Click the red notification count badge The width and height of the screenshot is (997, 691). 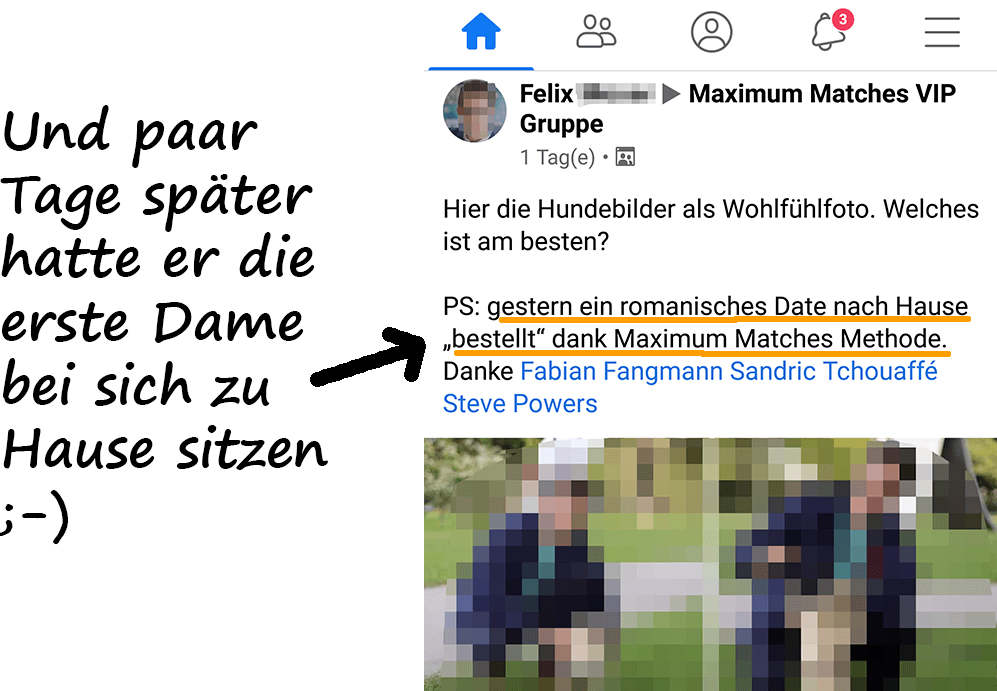tap(843, 19)
